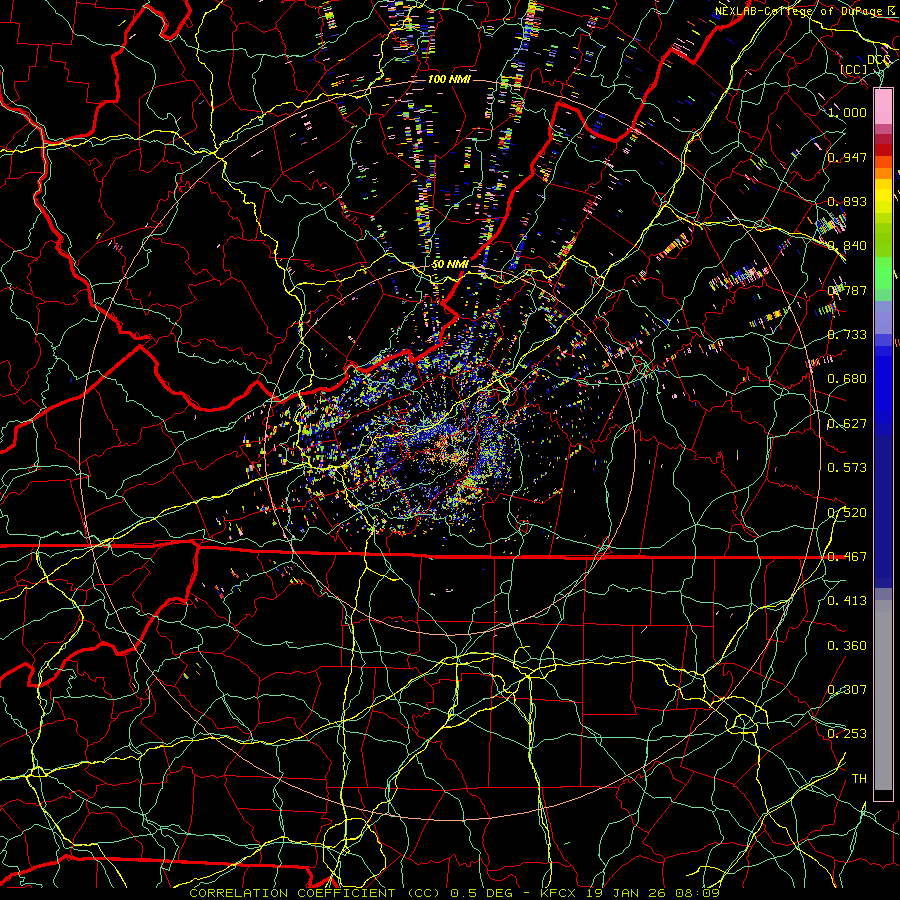Click the lavender segment of the color bar
The height and width of the screenshot is (900, 900).
point(883,317)
